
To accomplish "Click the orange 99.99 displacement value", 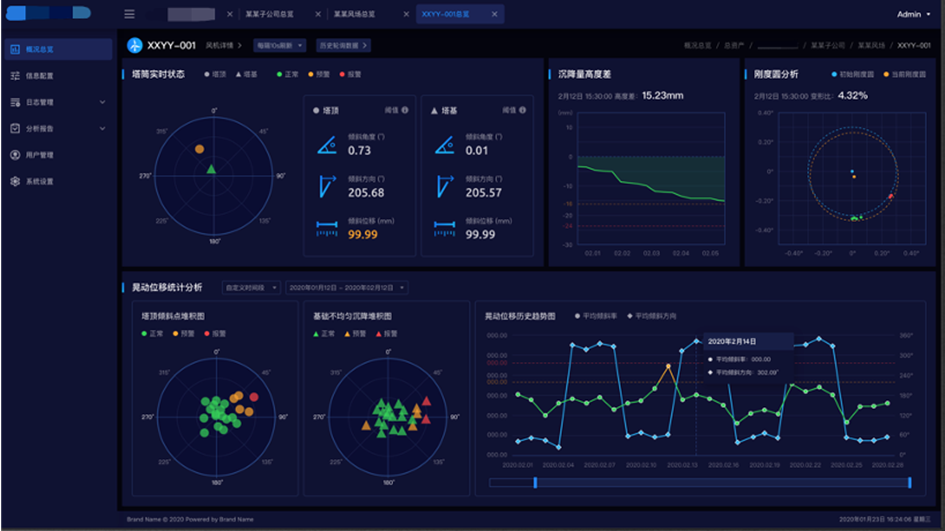I will pyautogui.click(x=363, y=234).
